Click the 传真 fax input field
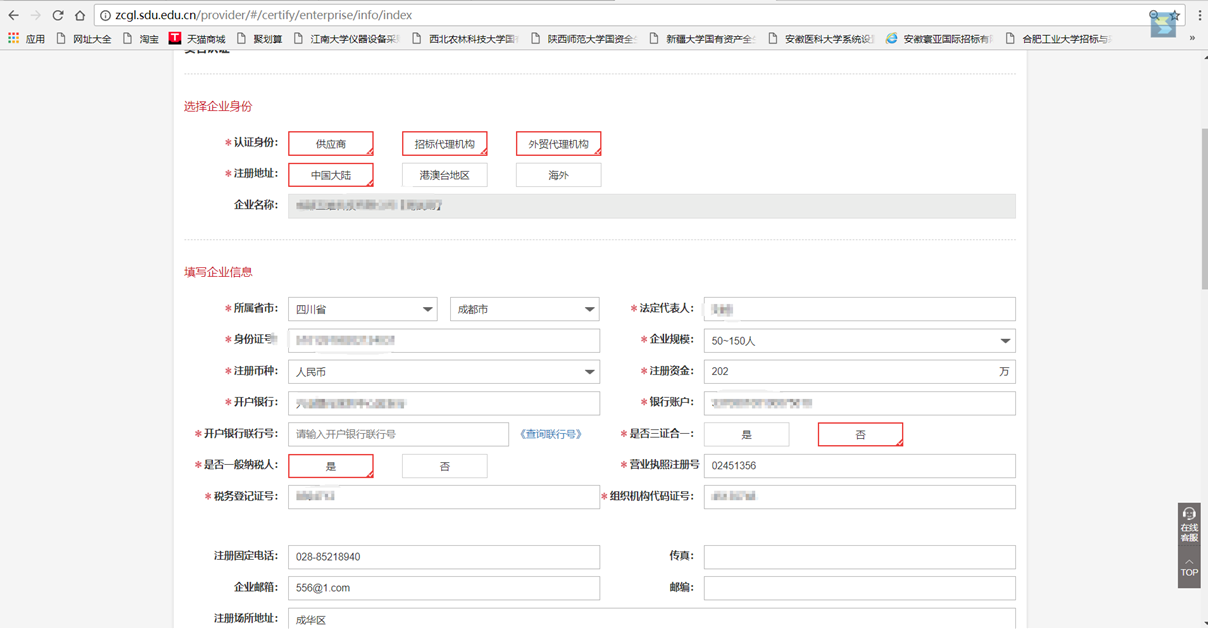This screenshot has height=629, width=1208. [859, 557]
